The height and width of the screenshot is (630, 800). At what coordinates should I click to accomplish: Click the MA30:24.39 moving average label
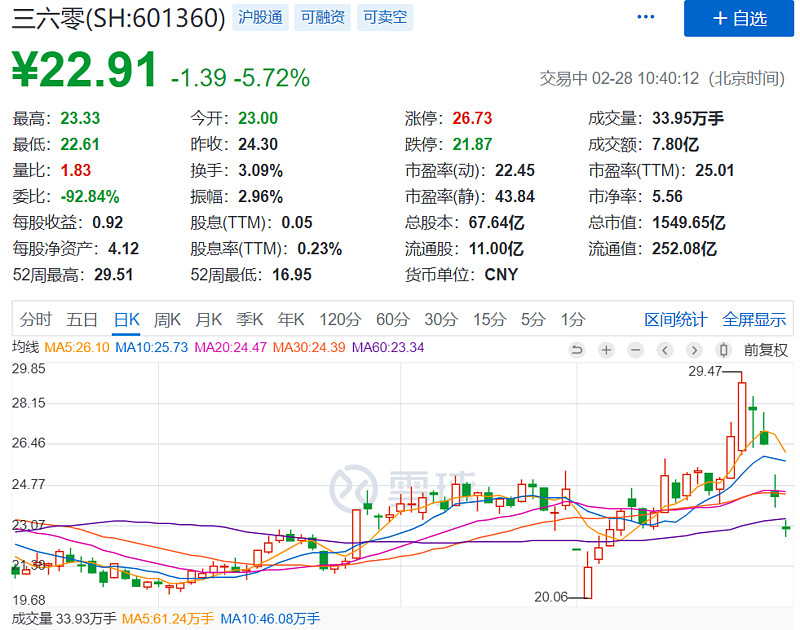click(309, 347)
